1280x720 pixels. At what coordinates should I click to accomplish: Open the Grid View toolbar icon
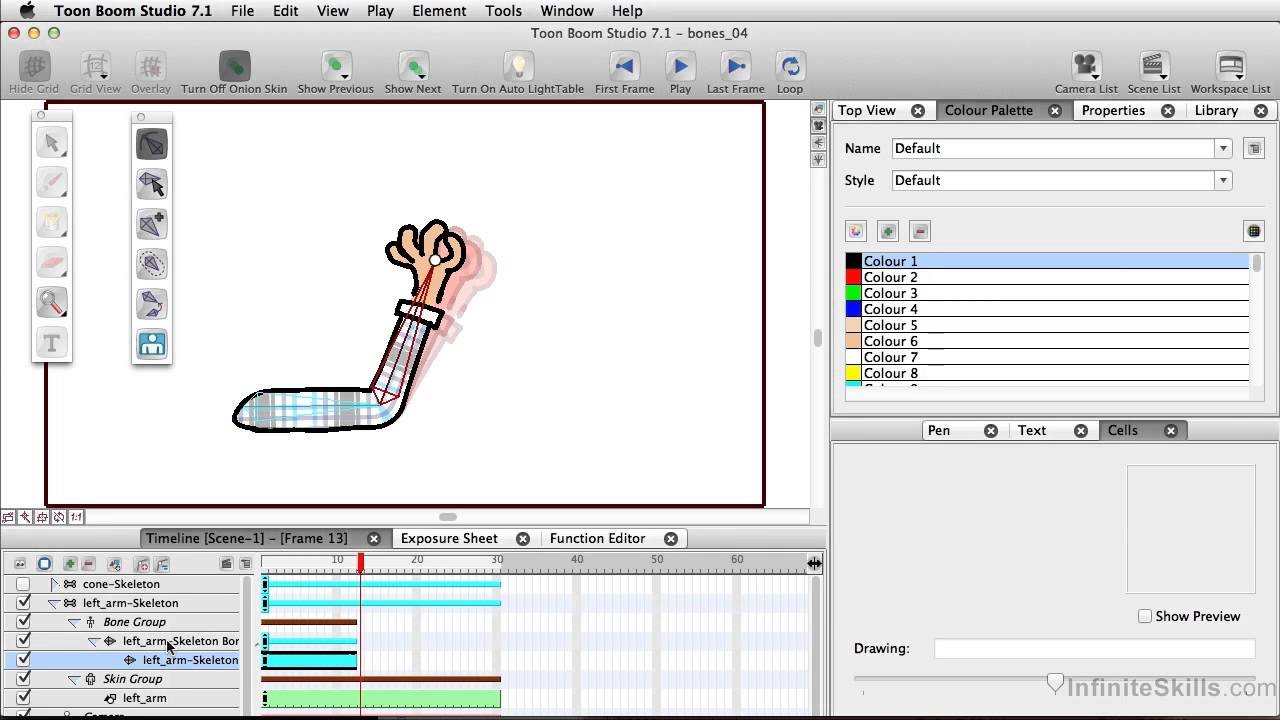(95, 66)
